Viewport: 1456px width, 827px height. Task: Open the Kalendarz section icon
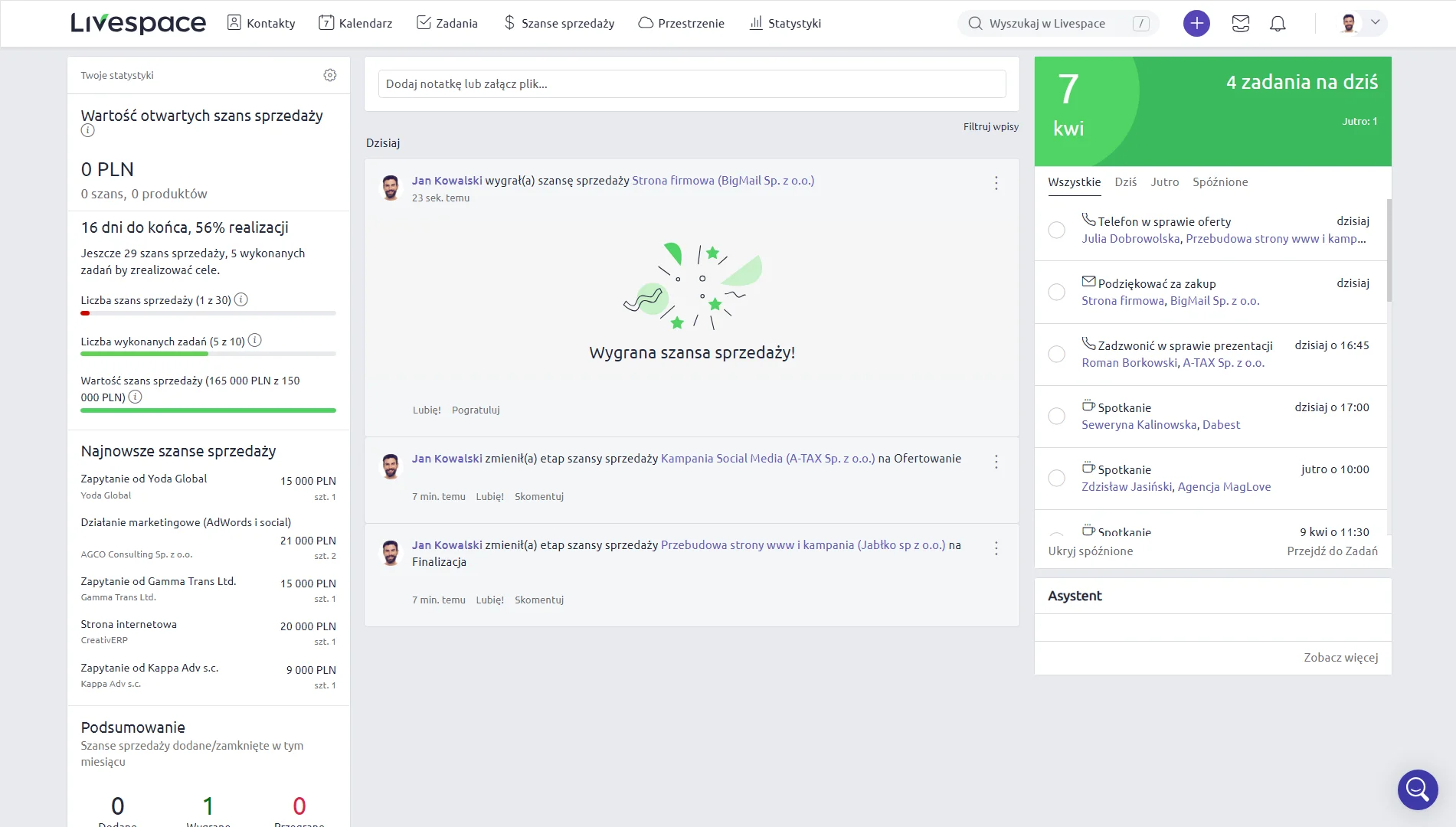pyautogui.click(x=326, y=23)
